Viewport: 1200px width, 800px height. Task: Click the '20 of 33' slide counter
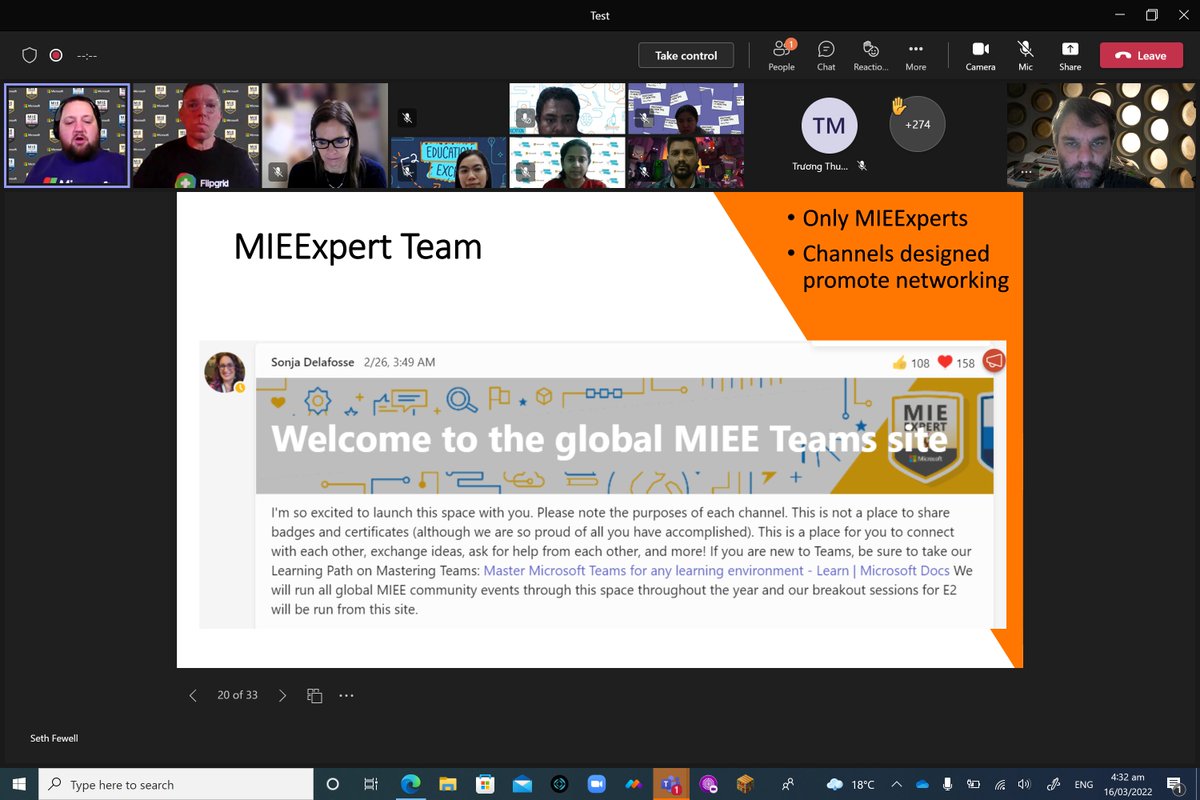tap(237, 695)
